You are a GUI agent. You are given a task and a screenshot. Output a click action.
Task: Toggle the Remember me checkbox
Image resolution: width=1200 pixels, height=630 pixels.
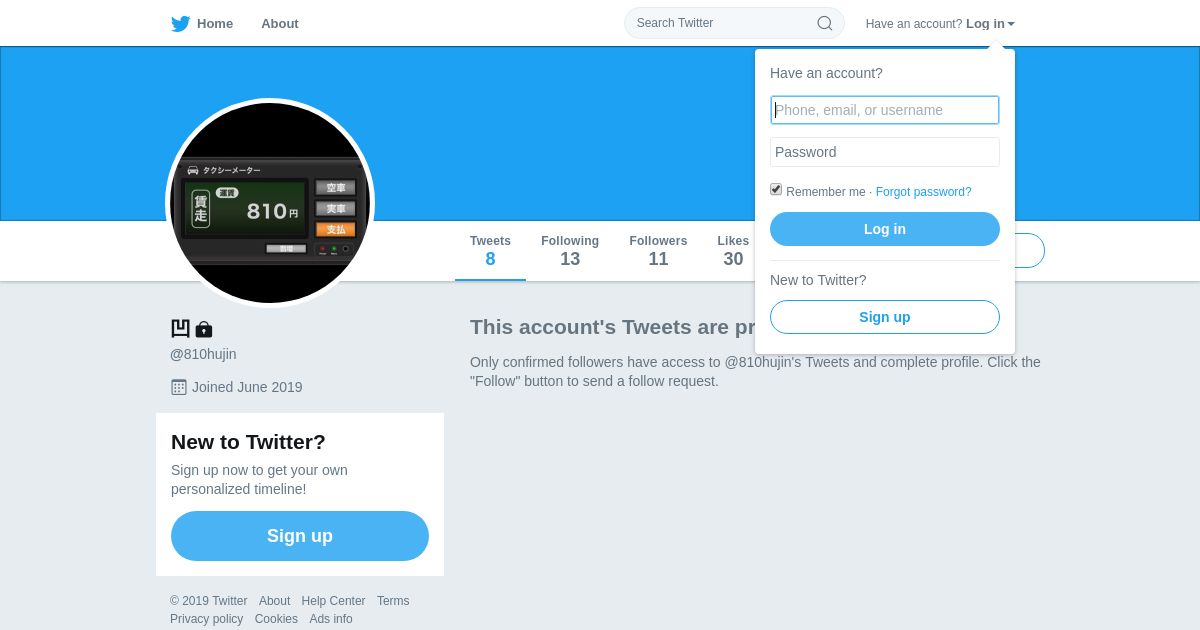[776, 189]
